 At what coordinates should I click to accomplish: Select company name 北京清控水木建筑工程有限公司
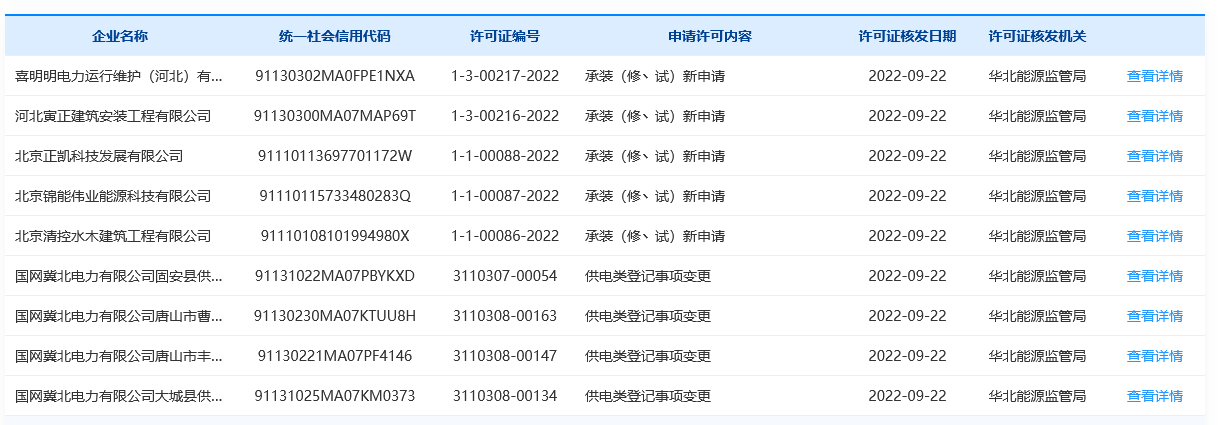[113, 236]
